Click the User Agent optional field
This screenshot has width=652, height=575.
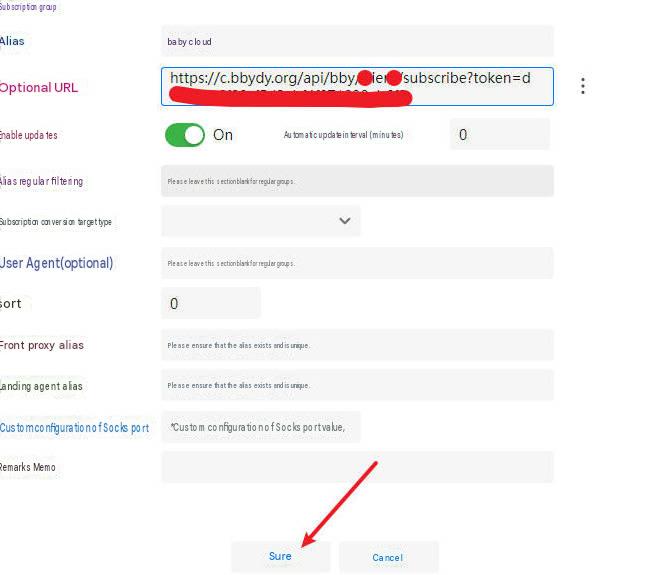coord(357,263)
